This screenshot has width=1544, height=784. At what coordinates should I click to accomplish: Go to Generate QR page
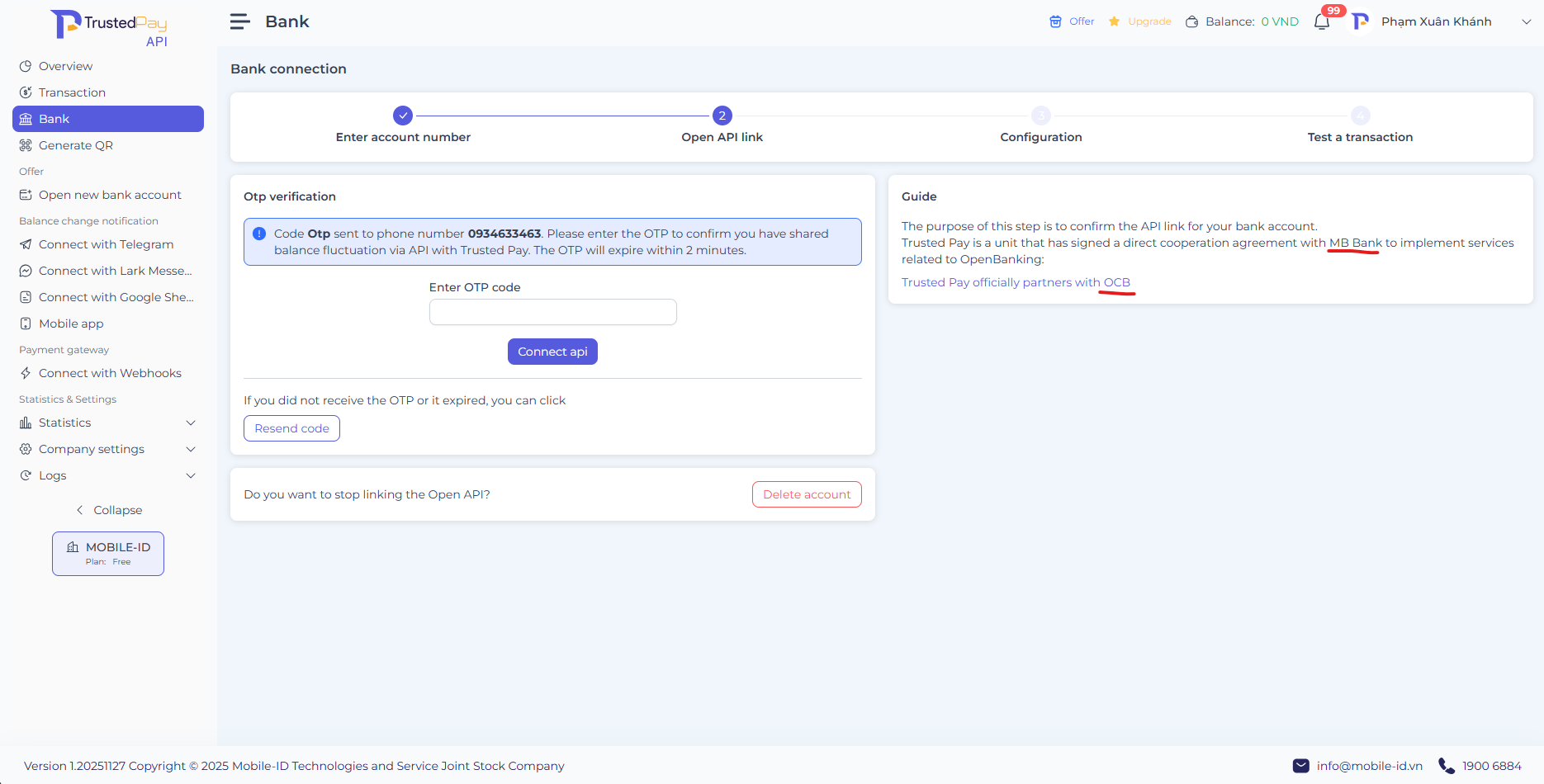coord(75,145)
